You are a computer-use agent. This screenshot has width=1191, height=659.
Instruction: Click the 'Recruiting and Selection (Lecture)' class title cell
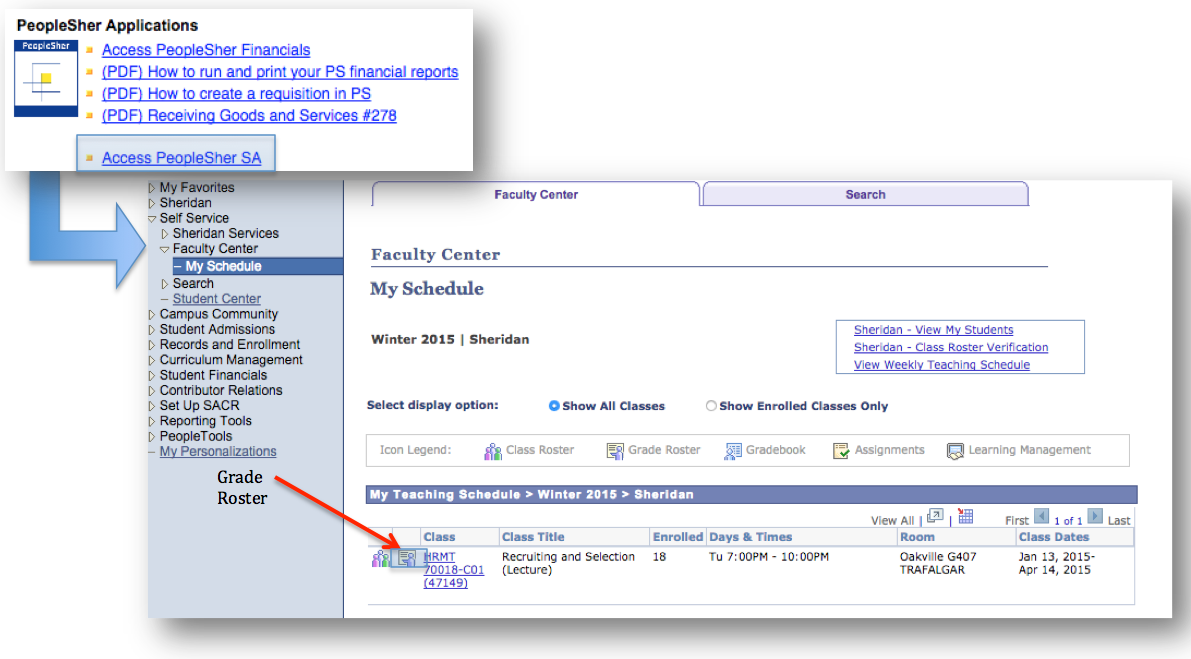[x=568, y=563]
